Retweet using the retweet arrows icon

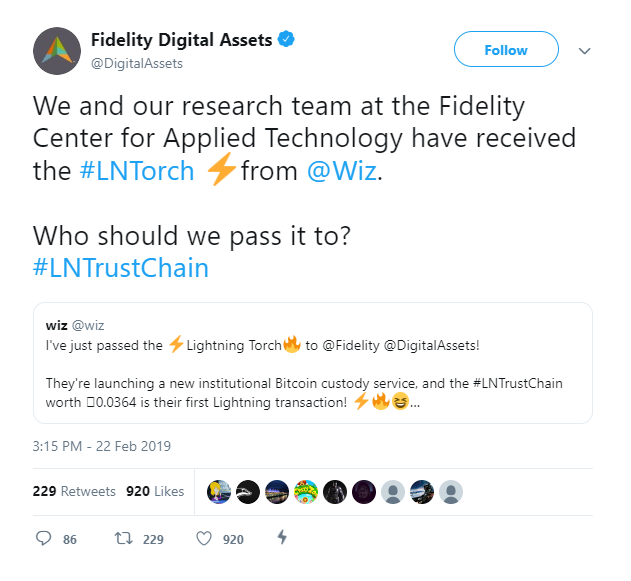point(124,538)
